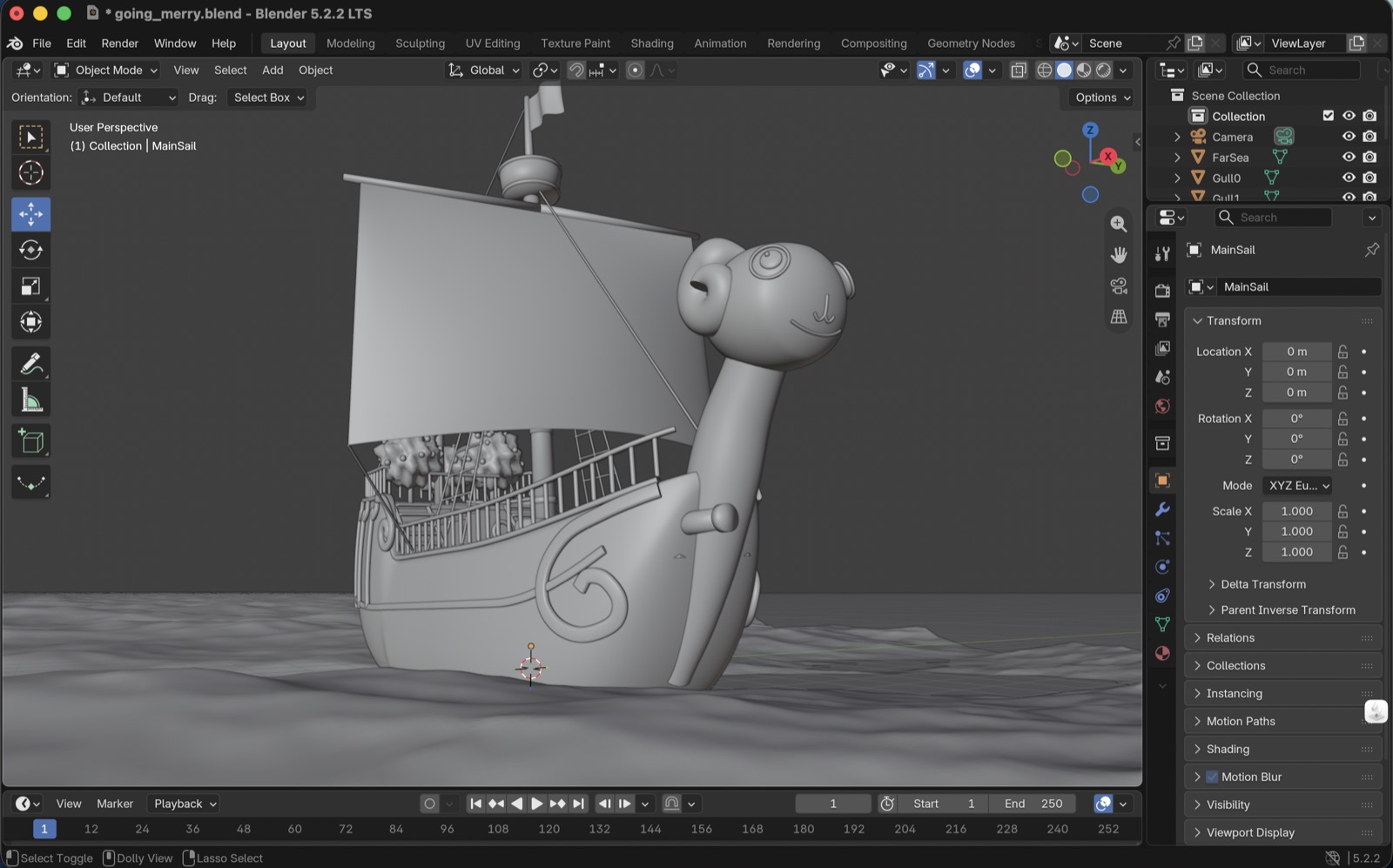Click the Scale X value field
Screen dimensions: 1393x868
pyautogui.click(x=1296, y=511)
